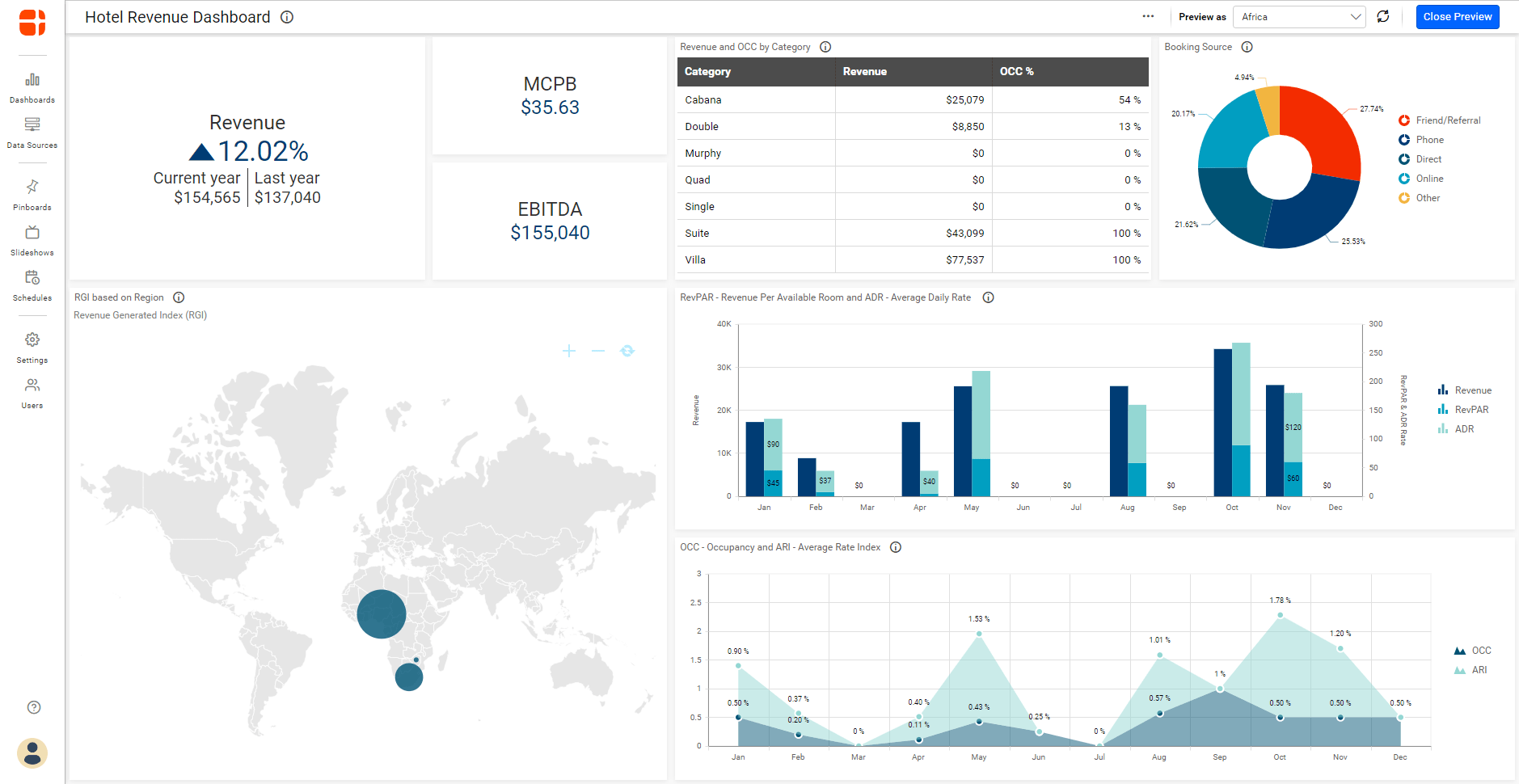The height and width of the screenshot is (784, 1519).
Task: Sort table by Revenue column header
Action: click(864, 72)
